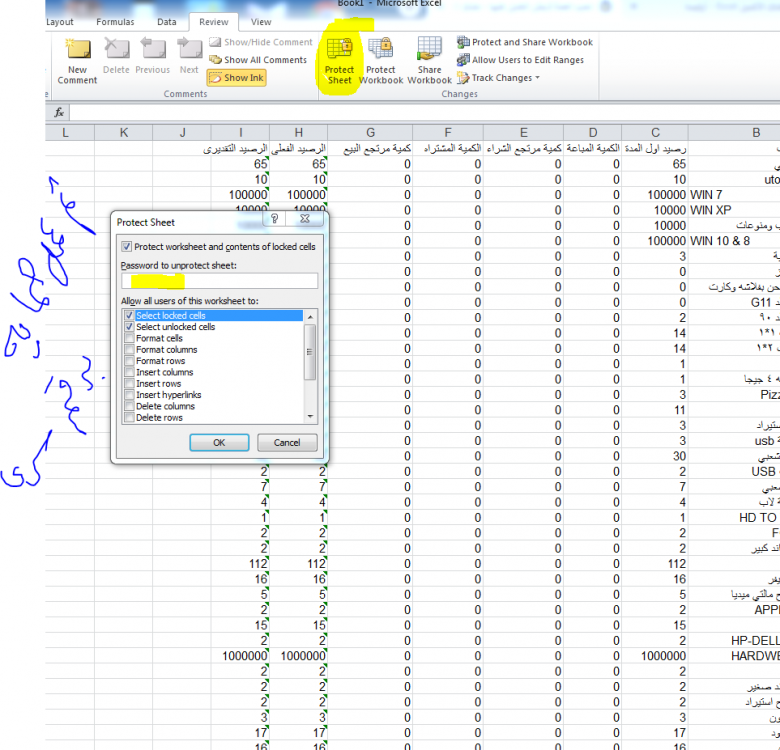
Task: Click the cell containing HD TO
Action: tap(734, 517)
